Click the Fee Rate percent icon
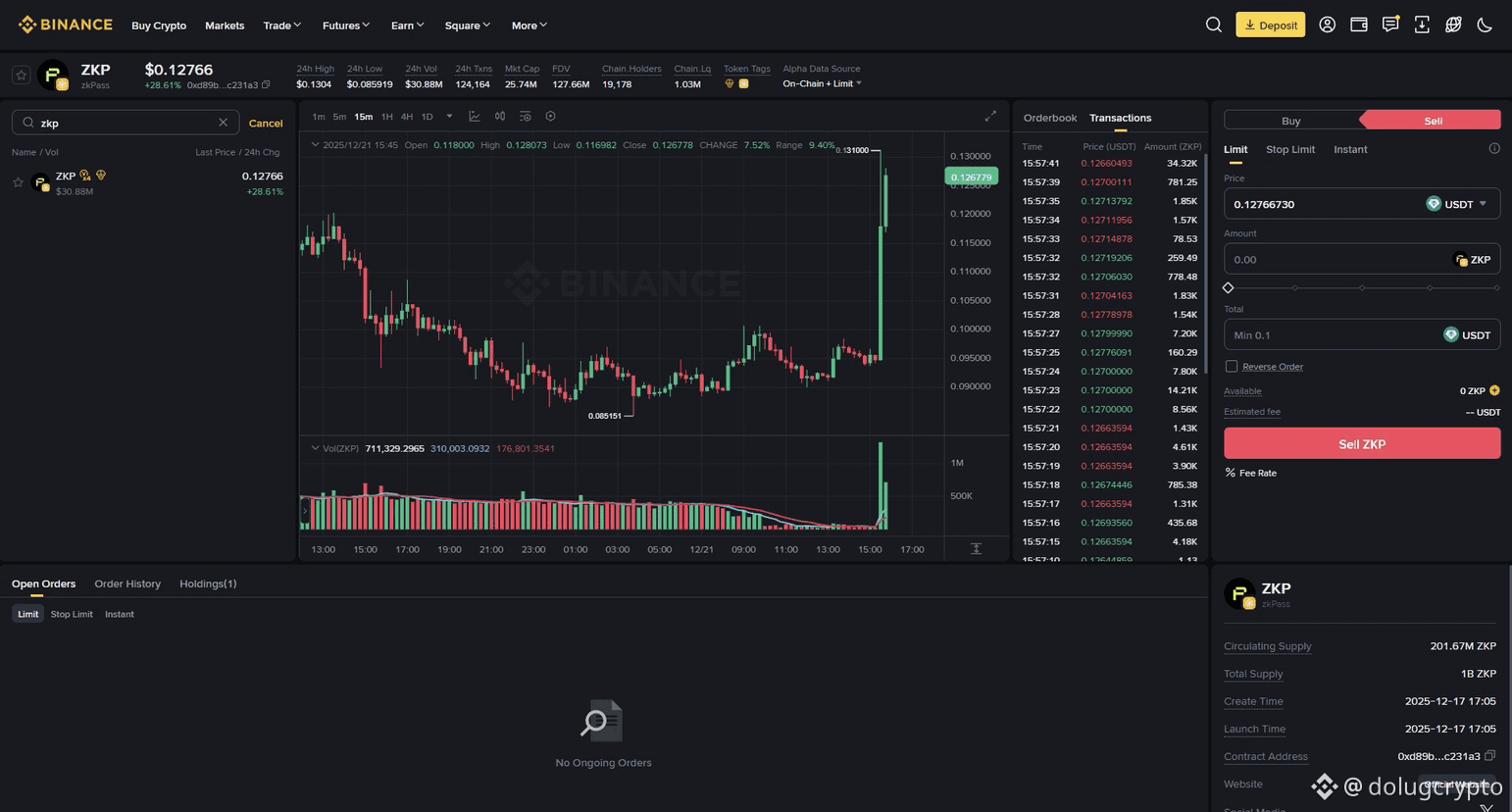The image size is (1512, 812). pyautogui.click(x=1230, y=473)
